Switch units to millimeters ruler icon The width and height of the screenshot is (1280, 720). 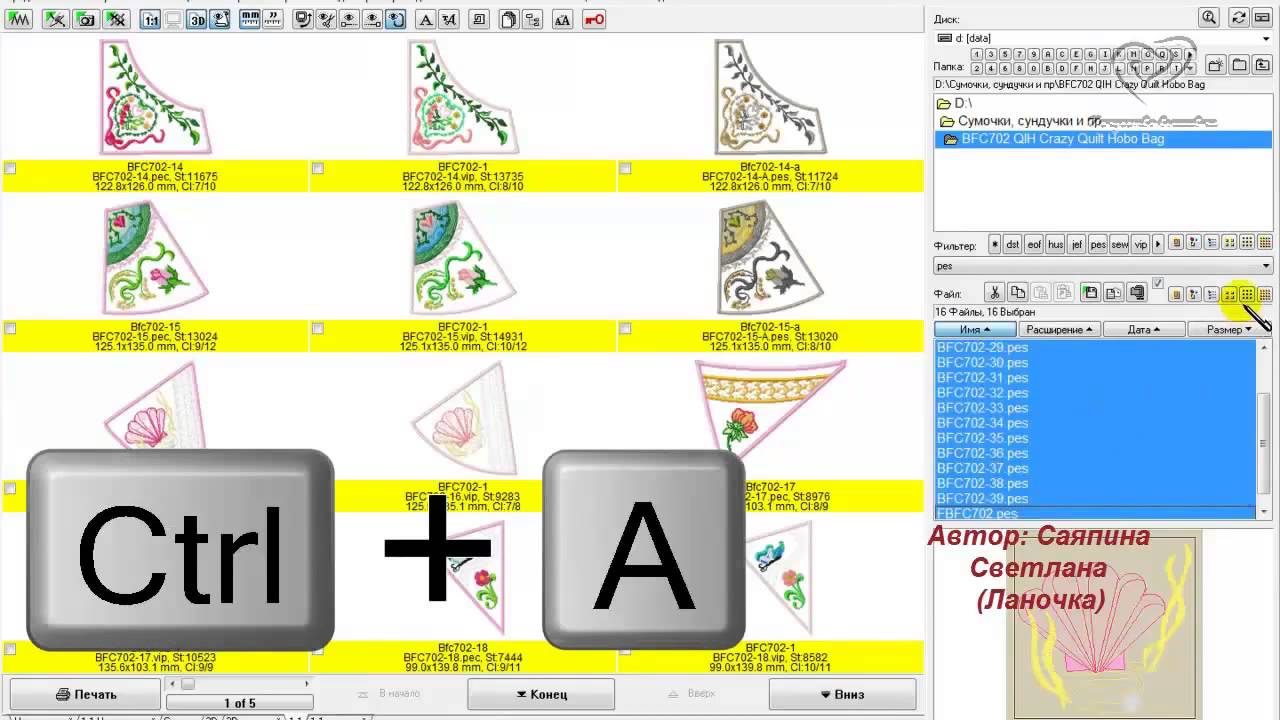pyautogui.click(x=249, y=20)
